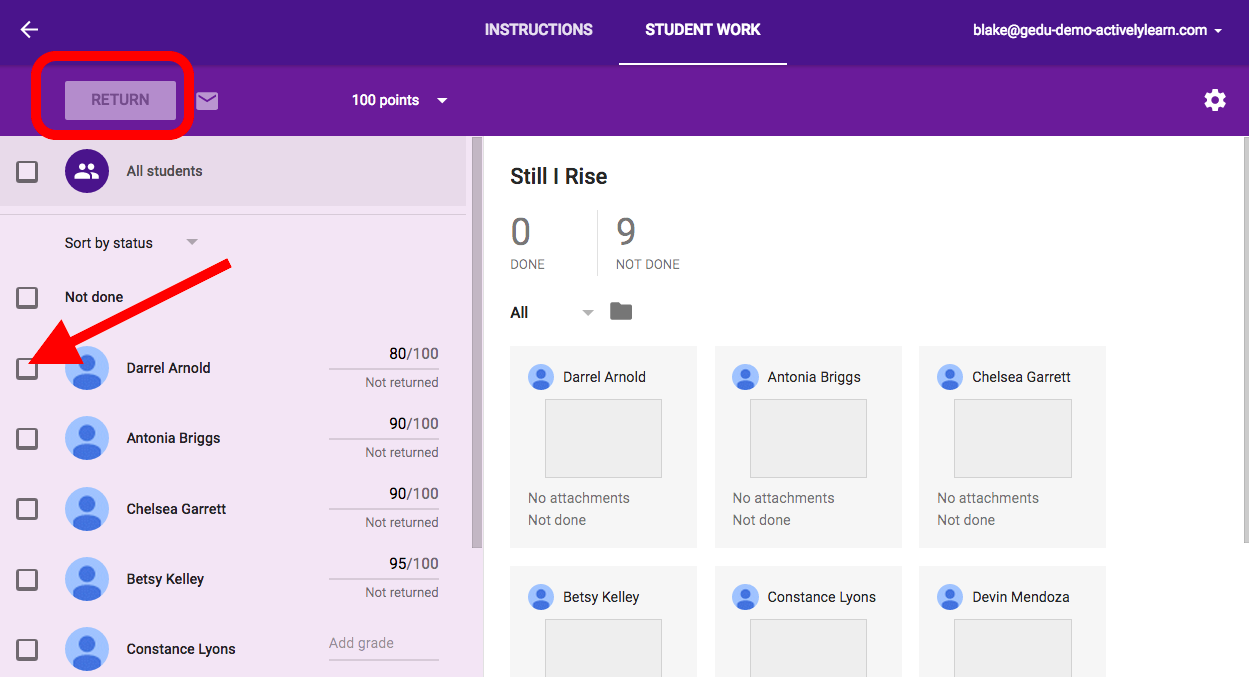Select Chelsea Garrett's checkbox
This screenshot has width=1249, height=677.
click(x=27, y=509)
